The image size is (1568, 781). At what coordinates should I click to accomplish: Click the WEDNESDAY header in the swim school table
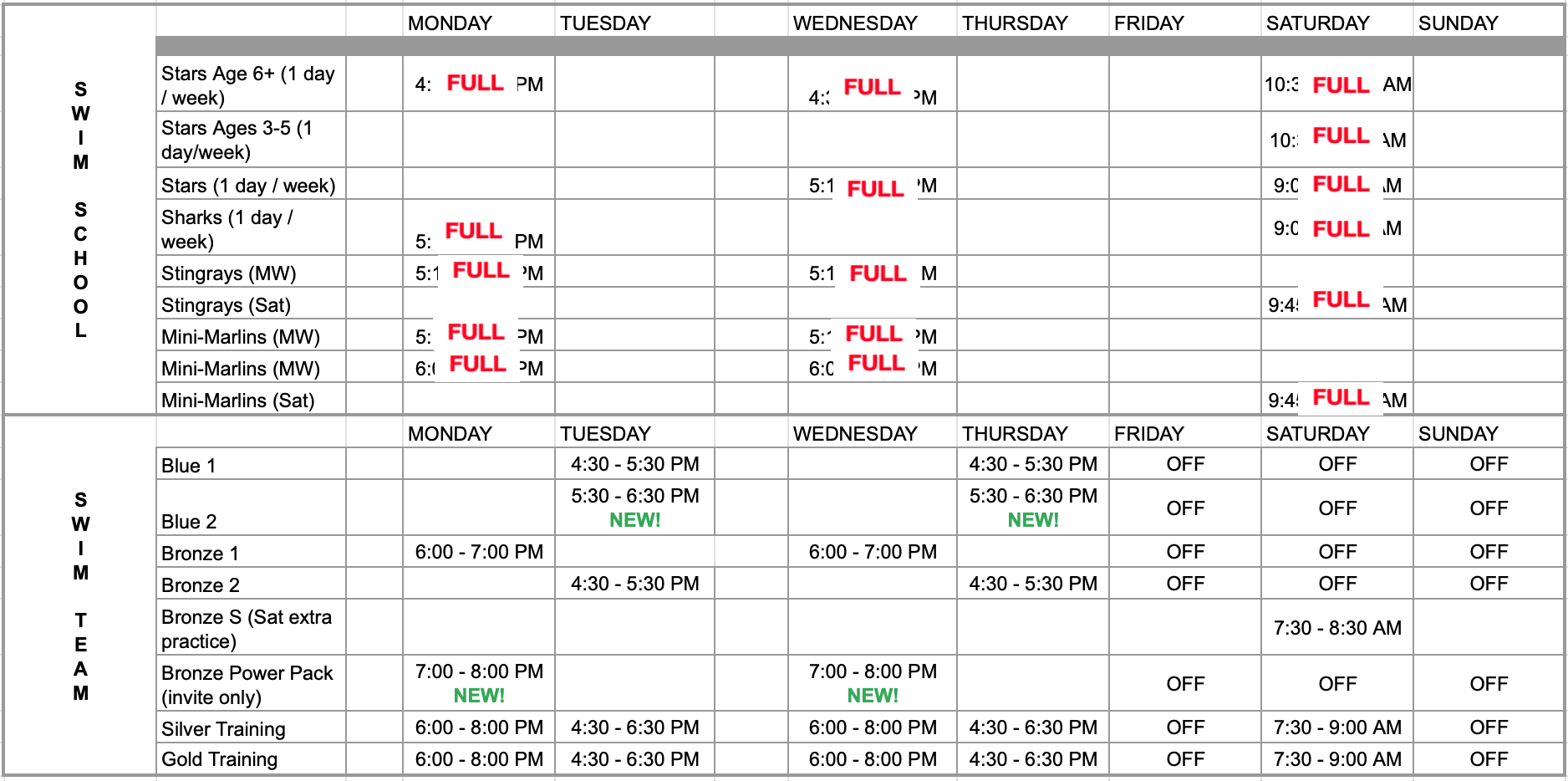(855, 23)
